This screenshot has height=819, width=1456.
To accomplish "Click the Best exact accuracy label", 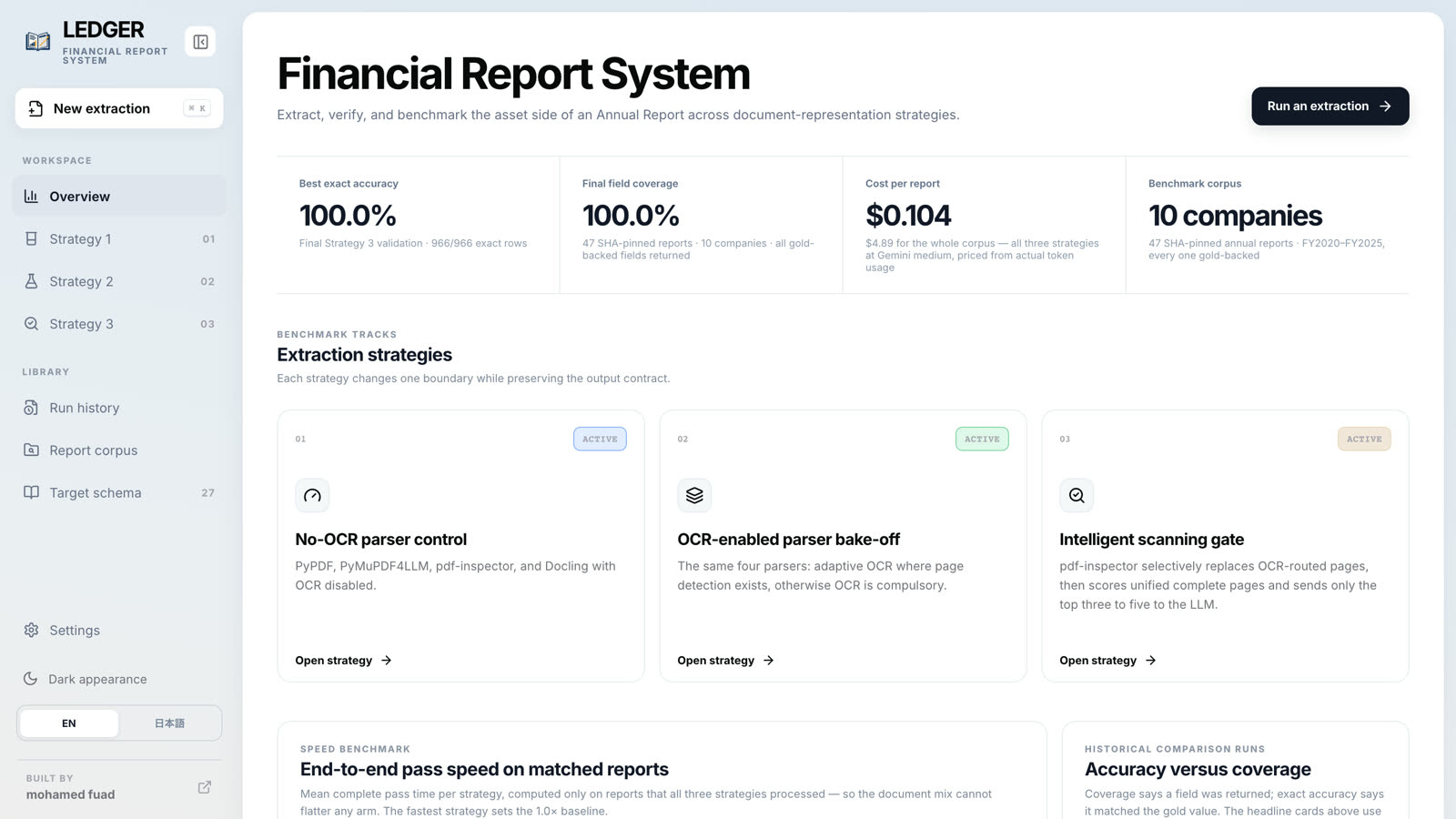I will [x=349, y=184].
